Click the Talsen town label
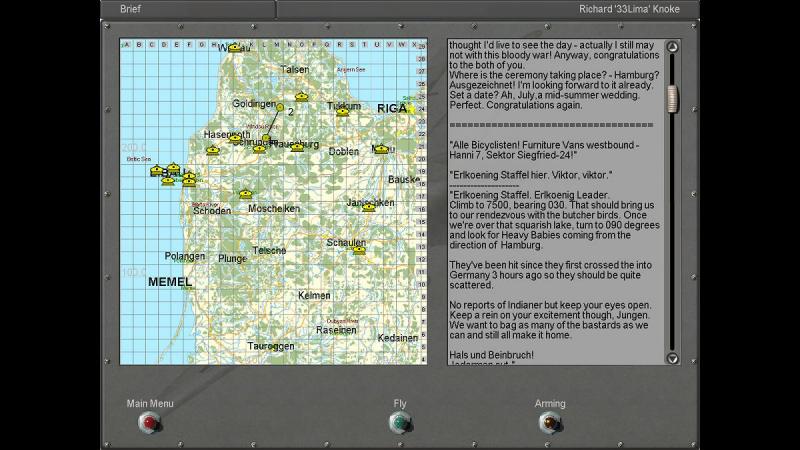Screen dimensions: 800x450 295,69
